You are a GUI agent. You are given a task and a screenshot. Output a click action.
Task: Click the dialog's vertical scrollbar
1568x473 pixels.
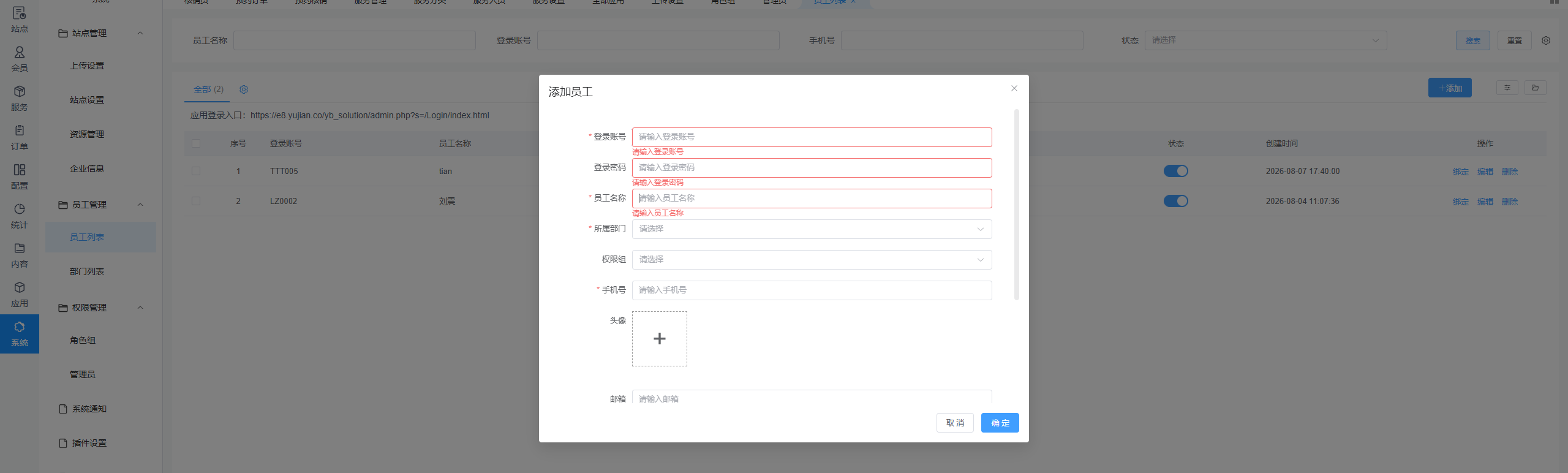tap(1017, 205)
